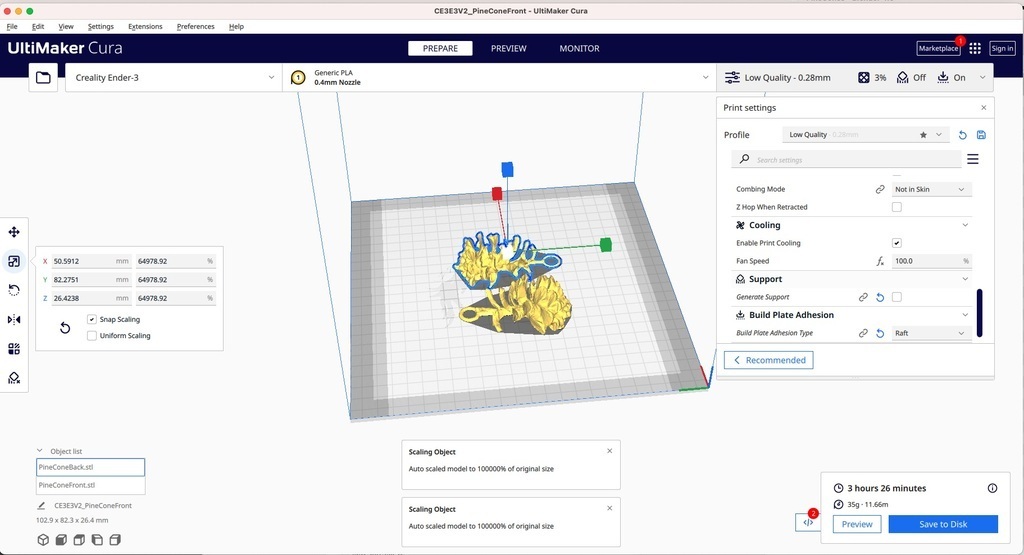Collapse the Object list

pyautogui.click(x=39, y=451)
